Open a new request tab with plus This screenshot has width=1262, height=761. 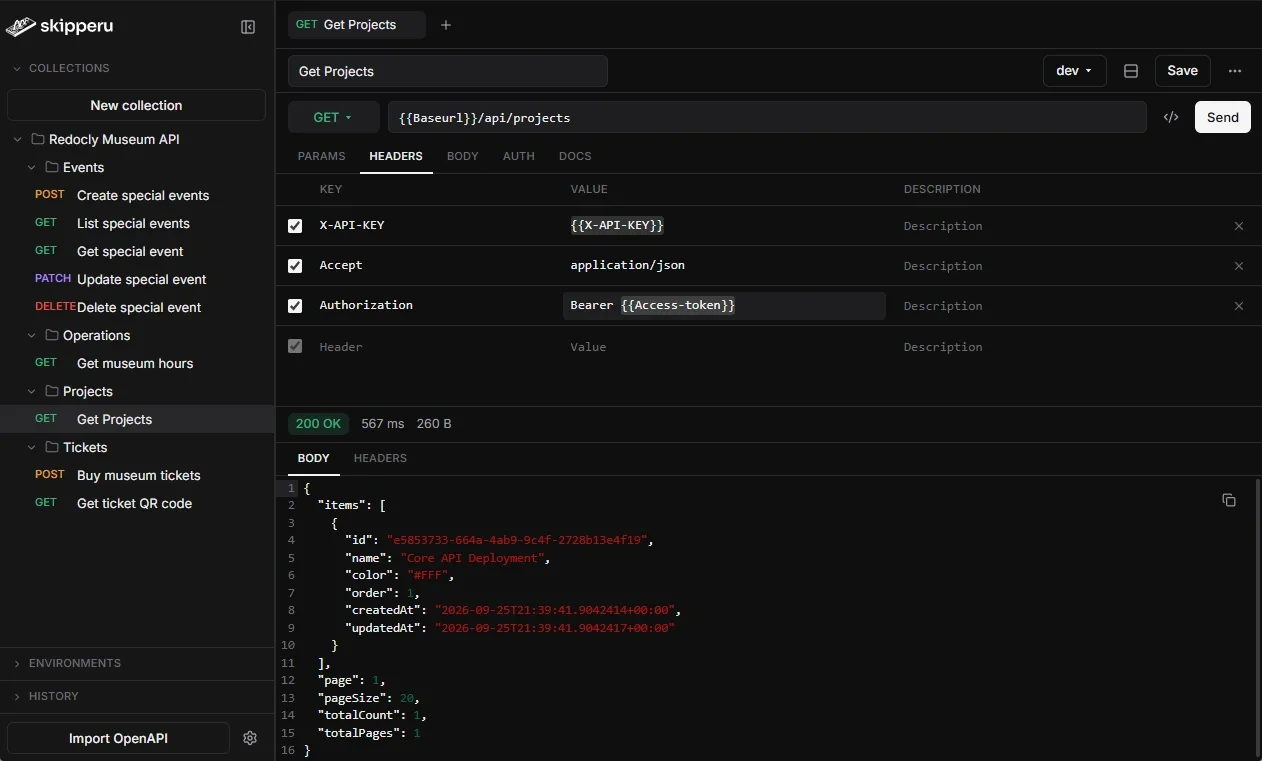pyautogui.click(x=446, y=25)
